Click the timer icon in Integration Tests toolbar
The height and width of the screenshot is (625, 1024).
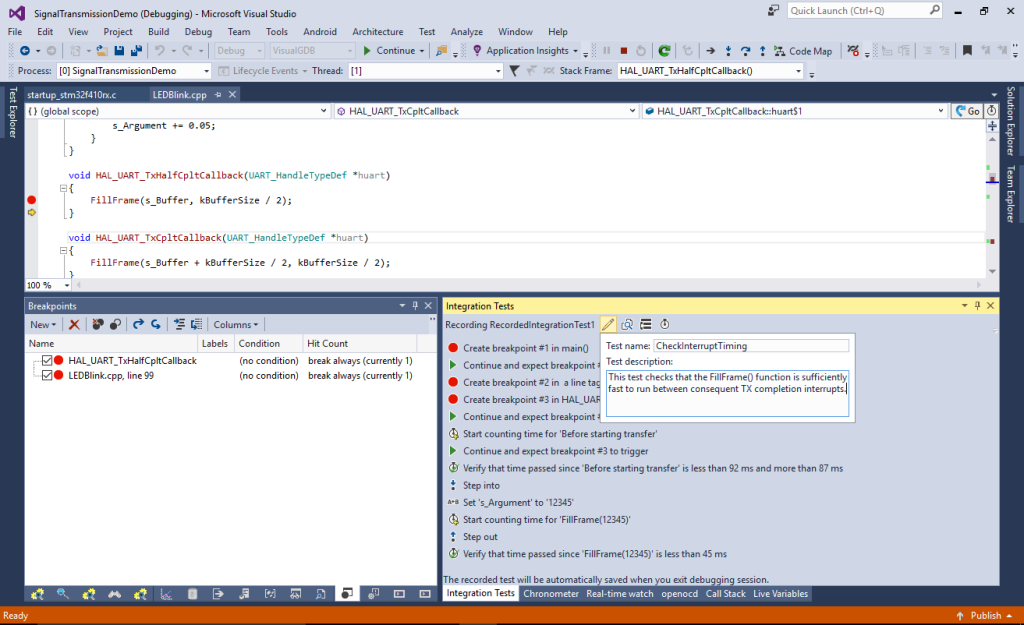point(664,324)
